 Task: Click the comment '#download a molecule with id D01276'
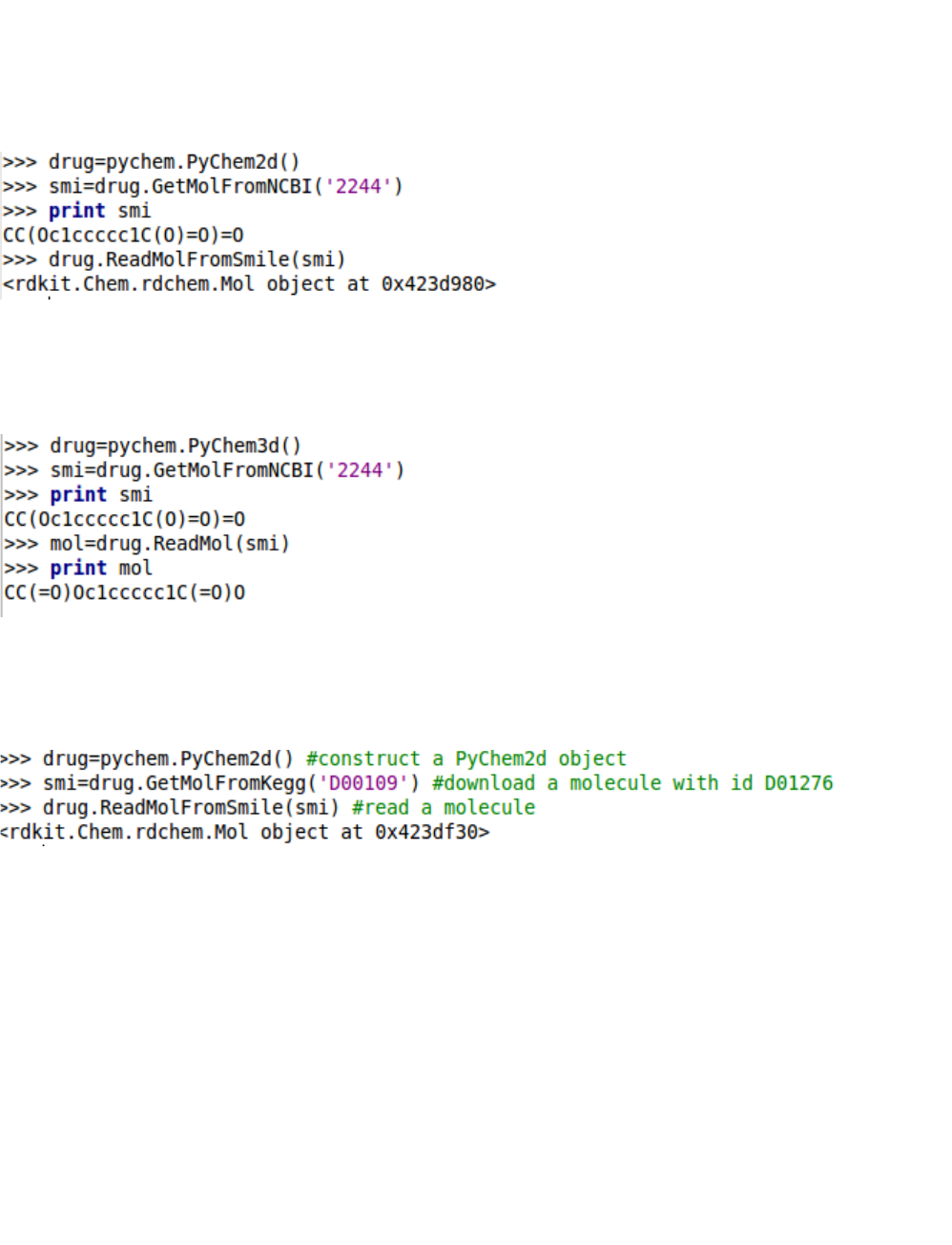point(632,783)
